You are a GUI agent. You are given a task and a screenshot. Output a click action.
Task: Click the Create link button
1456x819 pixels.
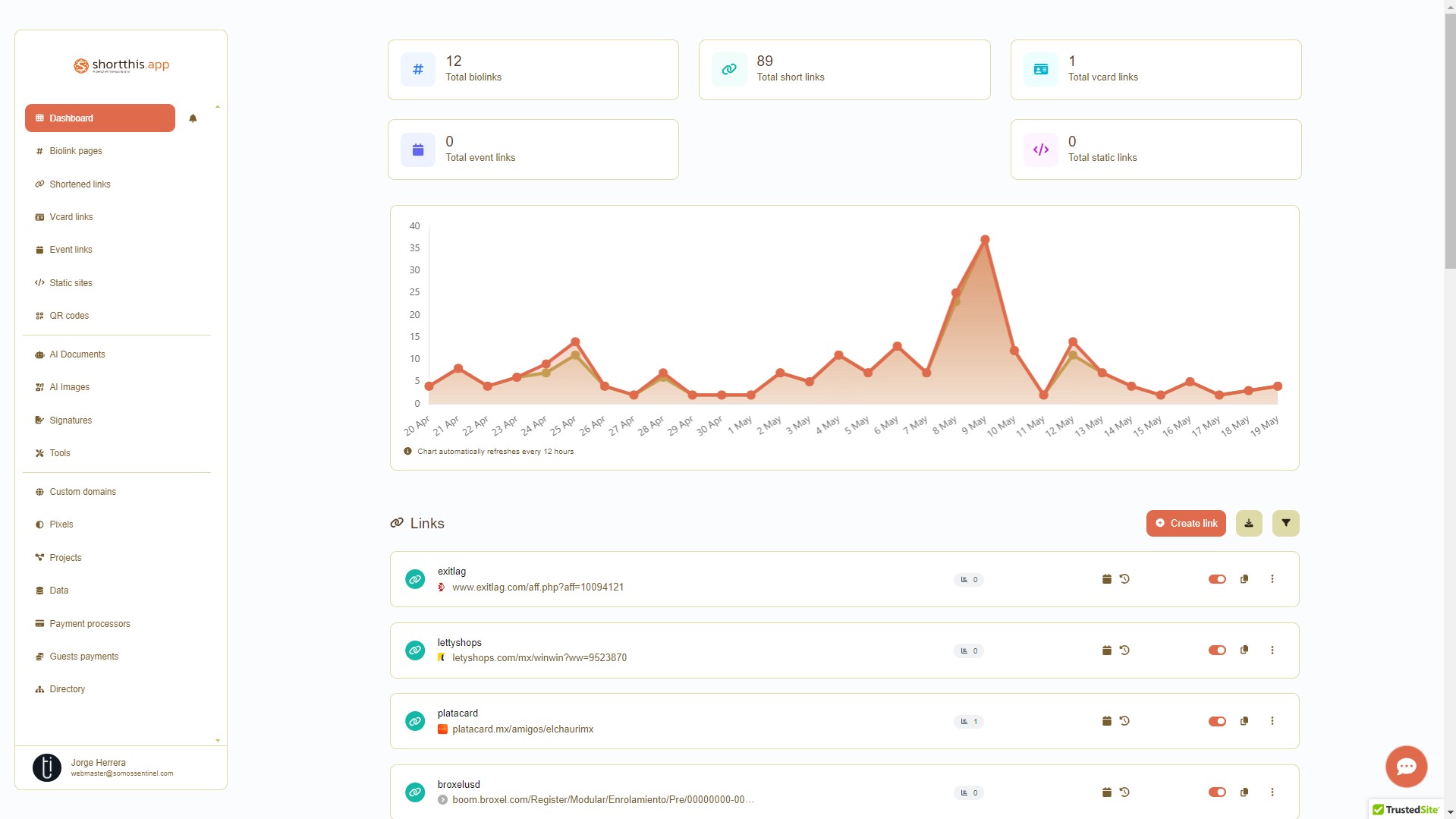coord(1185,523)
